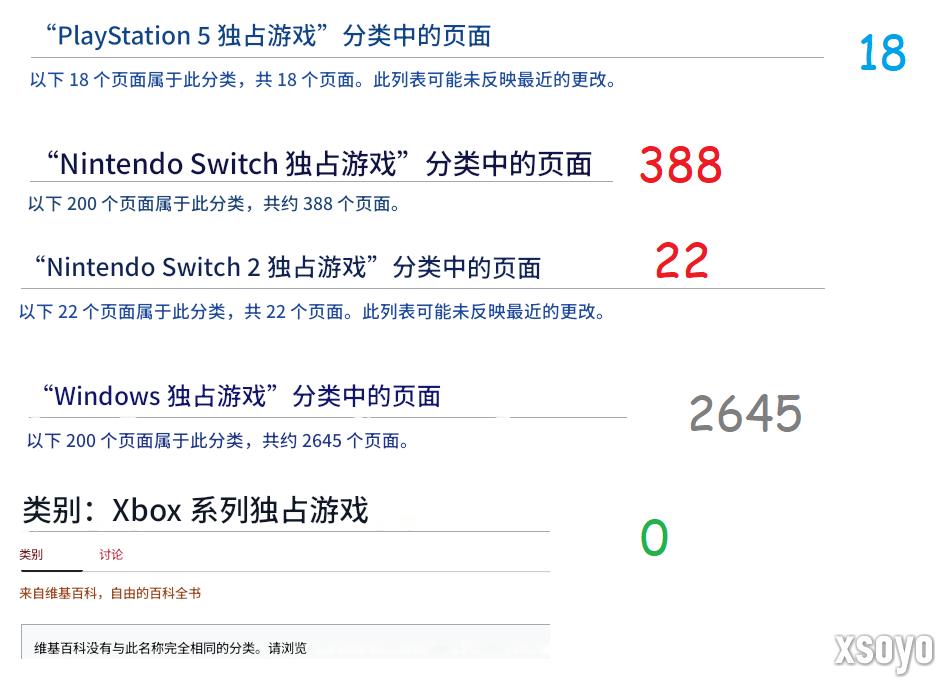Screen dimensions: 948x683
Task: Click the large red number 388
Action: [x=680, y=165]
